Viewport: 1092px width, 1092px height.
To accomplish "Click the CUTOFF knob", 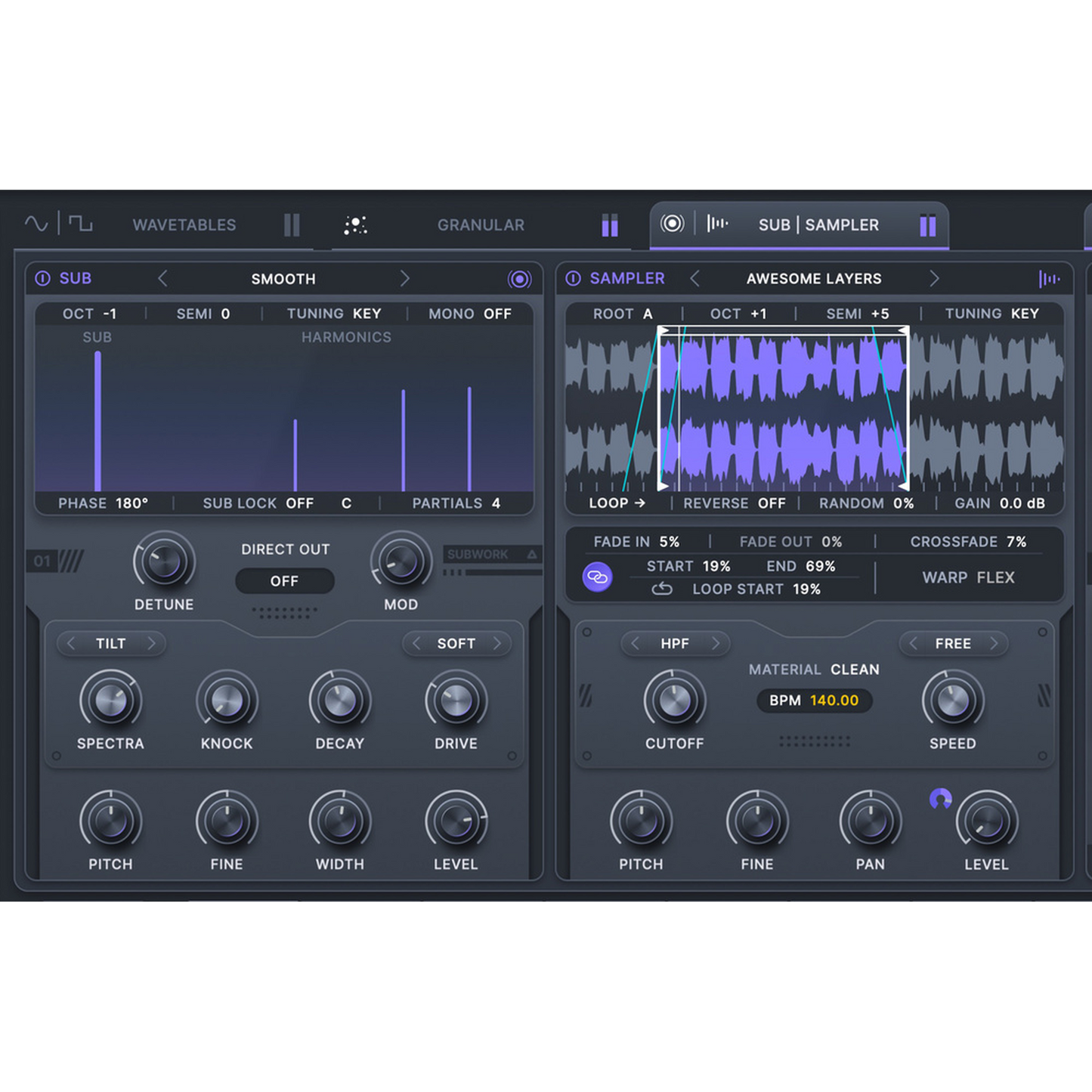I will [x=674, y=701].
